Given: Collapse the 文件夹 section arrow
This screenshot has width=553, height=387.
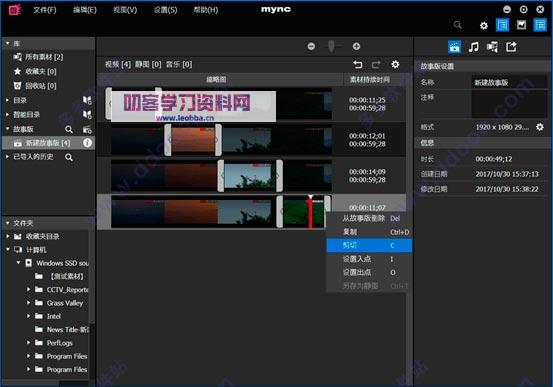Looking at the screenshot, I should [x=7, y=223].
